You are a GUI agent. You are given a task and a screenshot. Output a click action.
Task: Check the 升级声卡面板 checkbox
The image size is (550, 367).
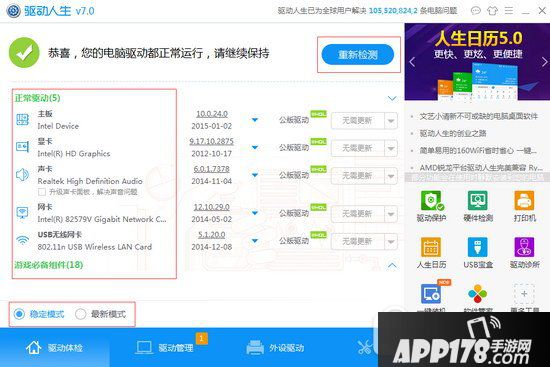click(42, 192)
